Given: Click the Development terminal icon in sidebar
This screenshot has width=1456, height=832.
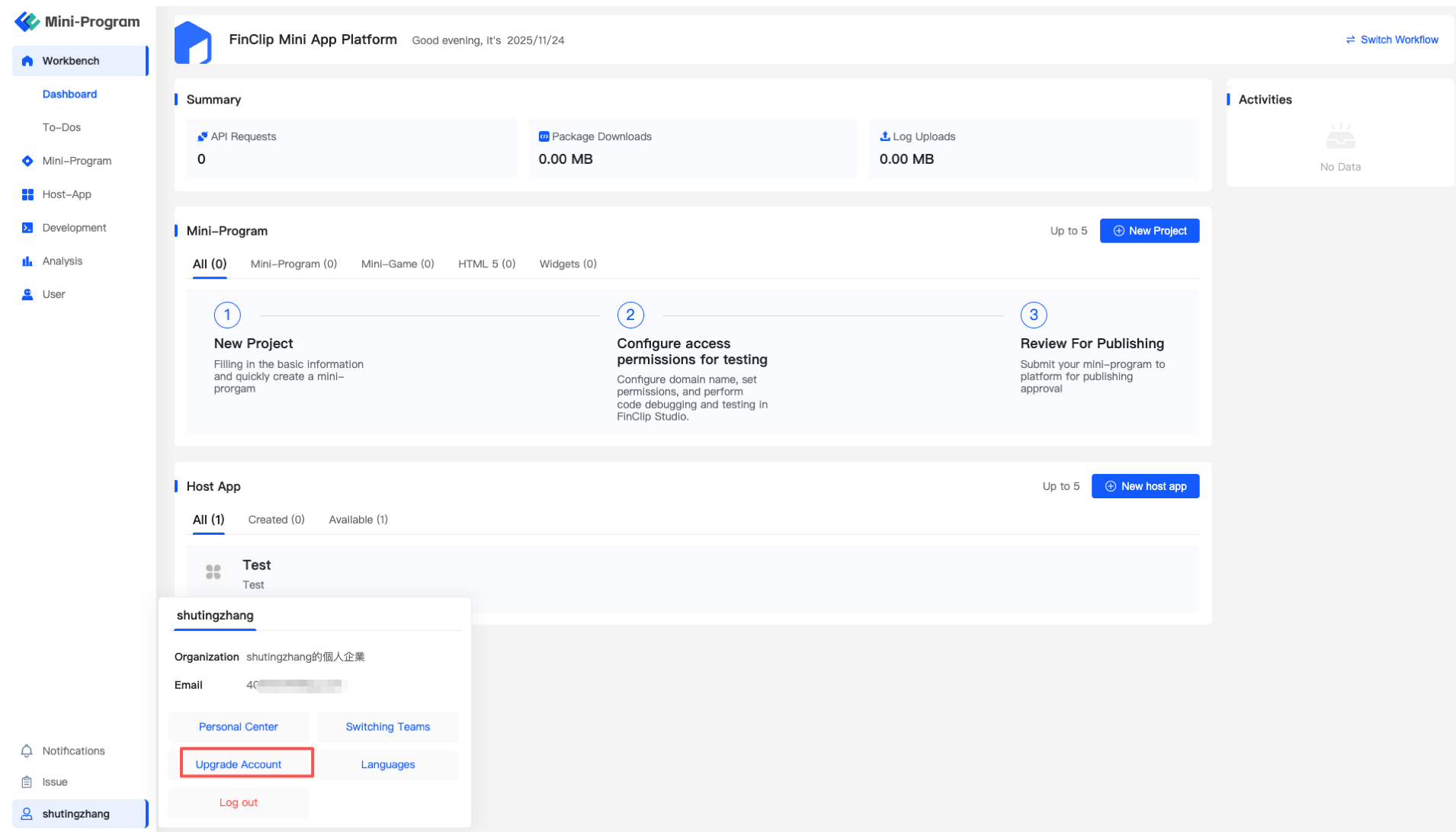Looking at the screenshot, I should (x=27, y=228).
